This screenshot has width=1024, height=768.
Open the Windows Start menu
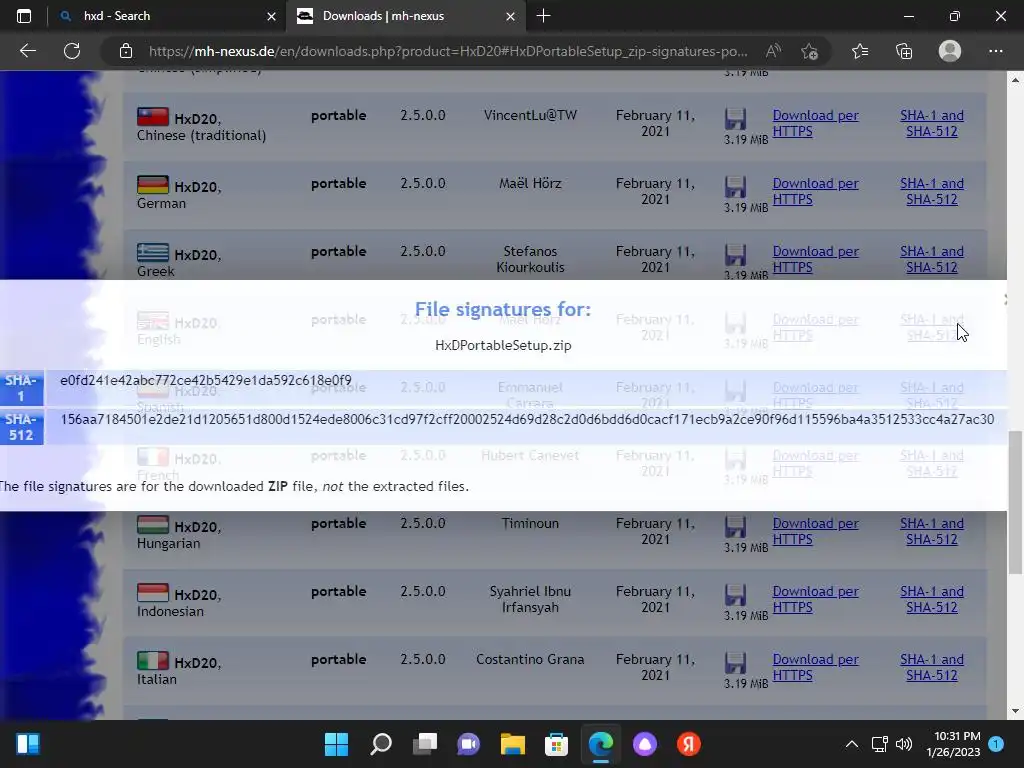pyautogui.click(x=336, y=744)
